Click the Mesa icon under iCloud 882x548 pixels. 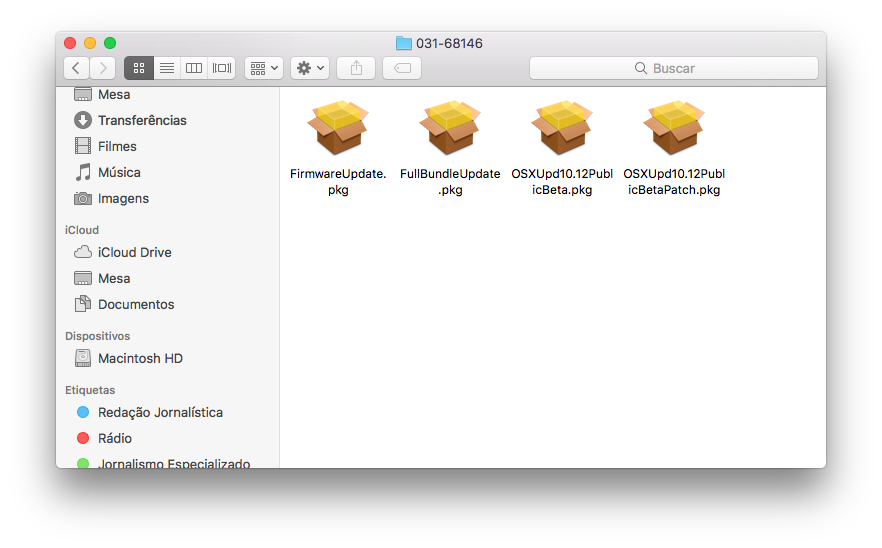83,278
